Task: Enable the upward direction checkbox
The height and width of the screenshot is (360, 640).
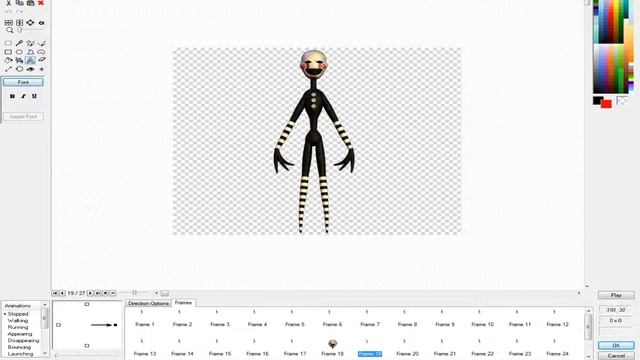Action: [87, 304]
